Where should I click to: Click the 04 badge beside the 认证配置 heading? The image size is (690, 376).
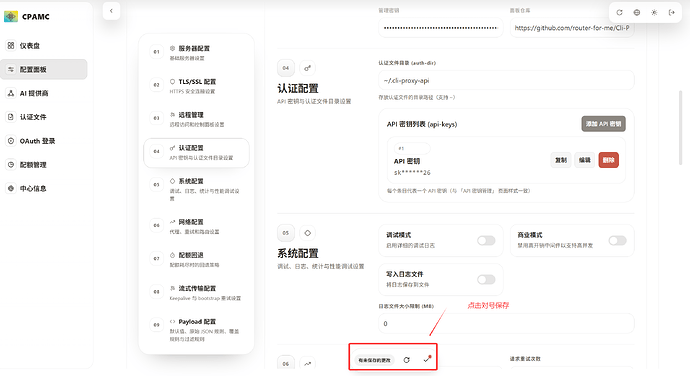pos(286,68)
